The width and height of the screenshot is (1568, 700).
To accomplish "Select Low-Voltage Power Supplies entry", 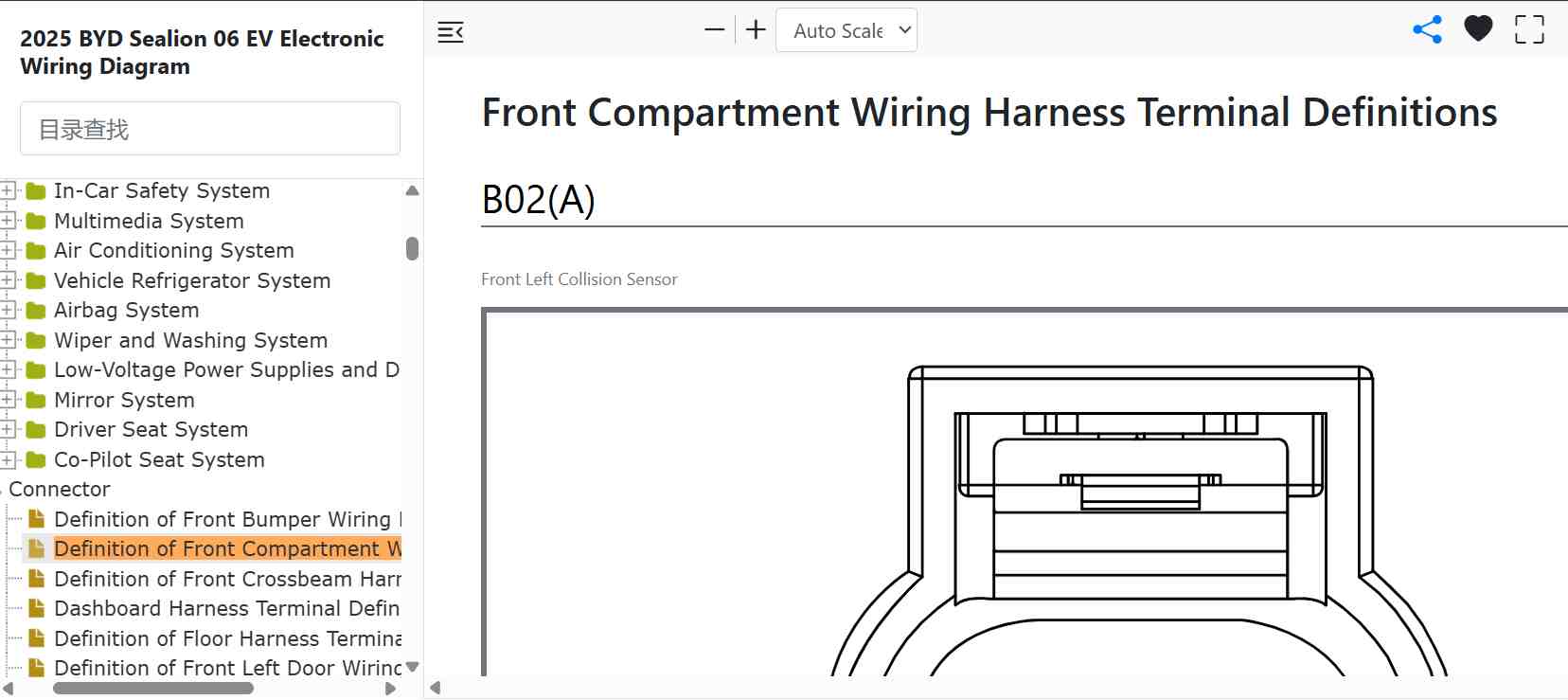I will pos(227,370).
